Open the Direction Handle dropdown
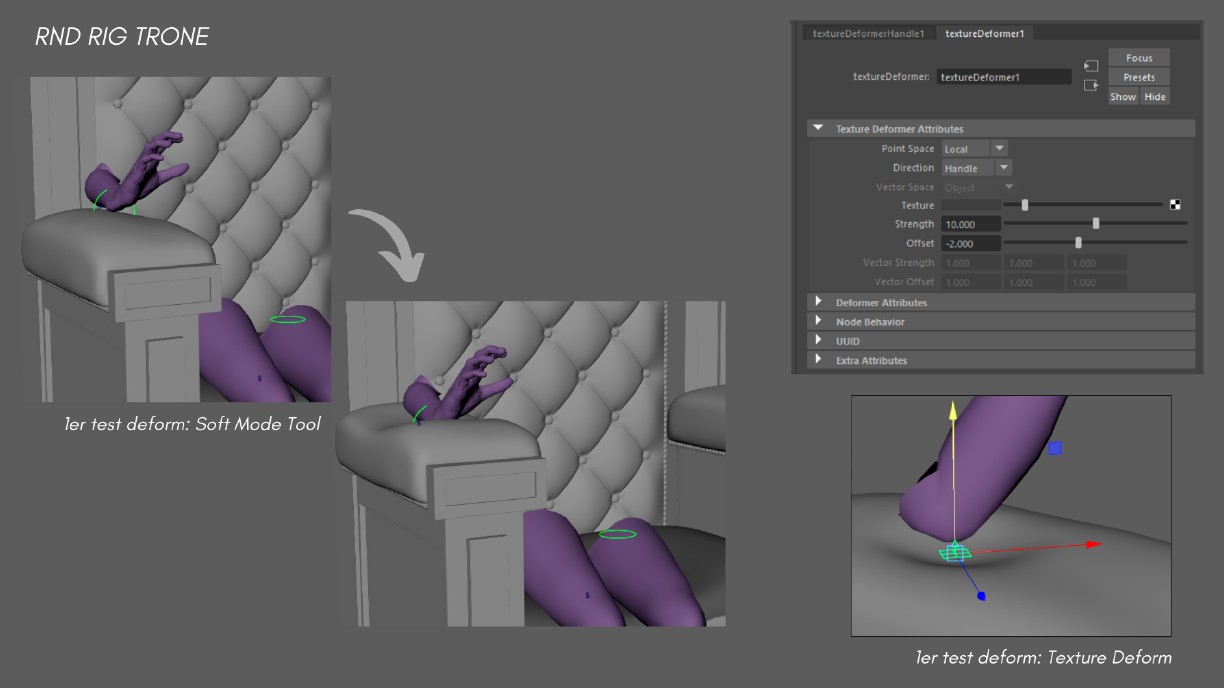This screenshot has width=1224, height=688. click(977, 168)
